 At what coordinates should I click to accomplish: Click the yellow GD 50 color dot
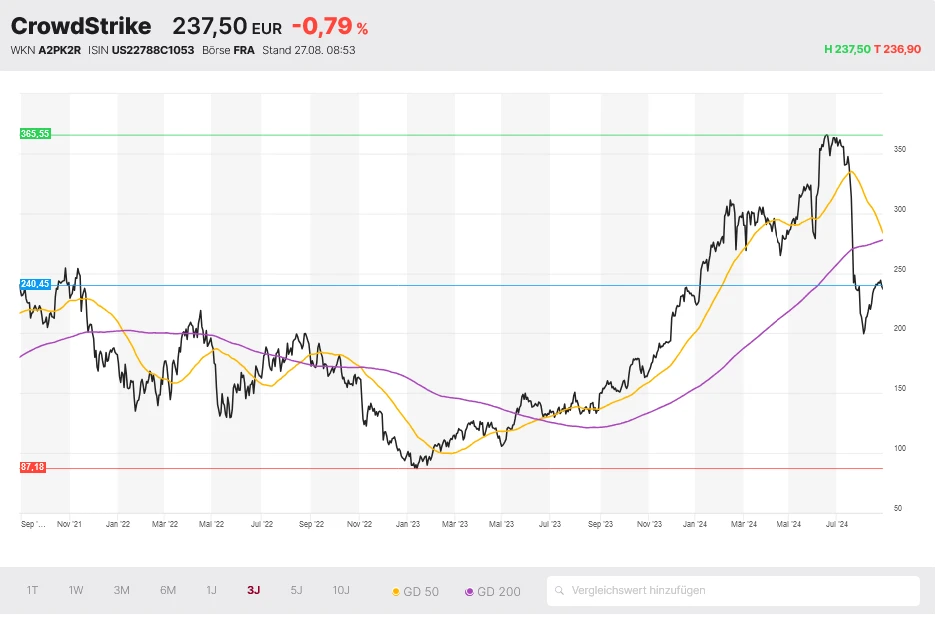(396, 592)
